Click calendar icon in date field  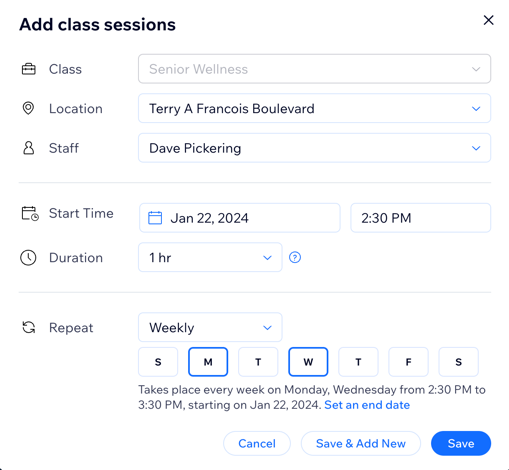(155, 218)
